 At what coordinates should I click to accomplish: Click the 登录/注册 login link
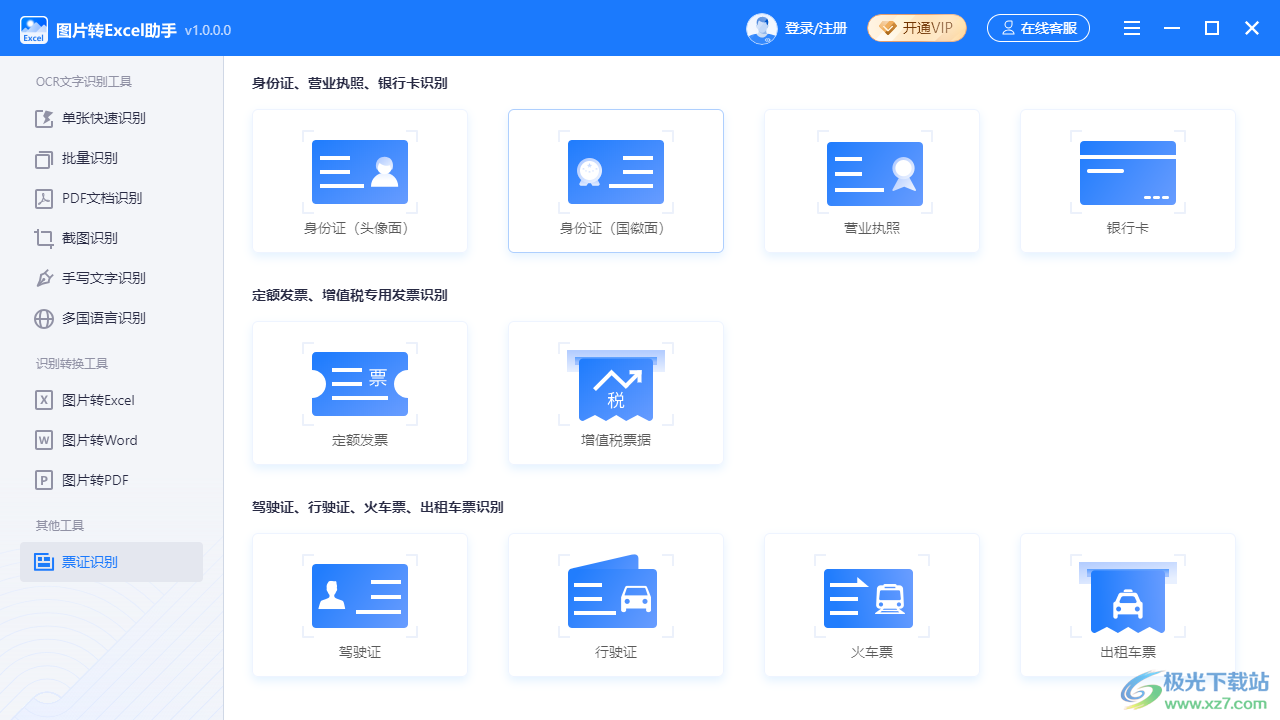[x=816, y=28]
